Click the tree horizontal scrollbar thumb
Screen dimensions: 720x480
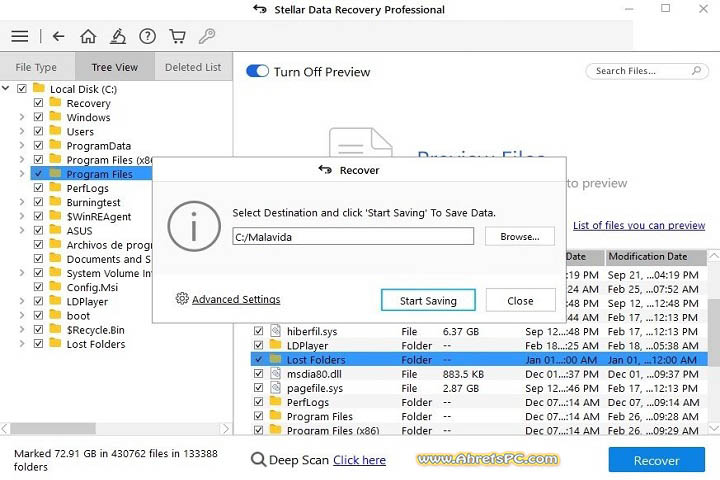(x=53, y=429)
